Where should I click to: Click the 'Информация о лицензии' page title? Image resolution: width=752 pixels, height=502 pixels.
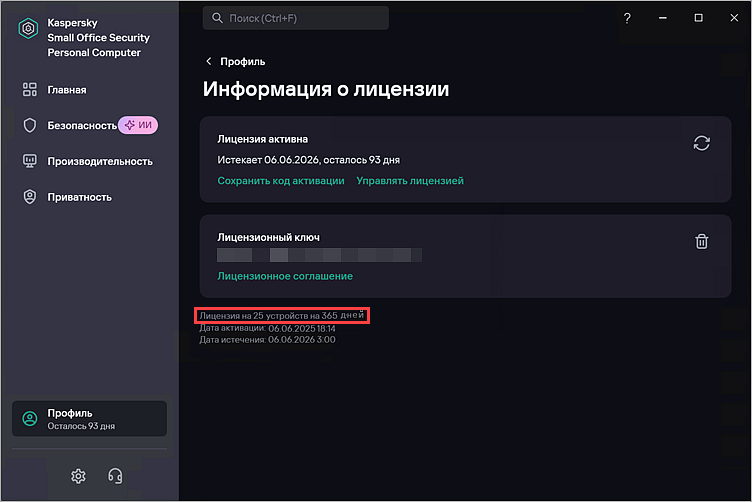pyautogui.click(x=326, y=89)
